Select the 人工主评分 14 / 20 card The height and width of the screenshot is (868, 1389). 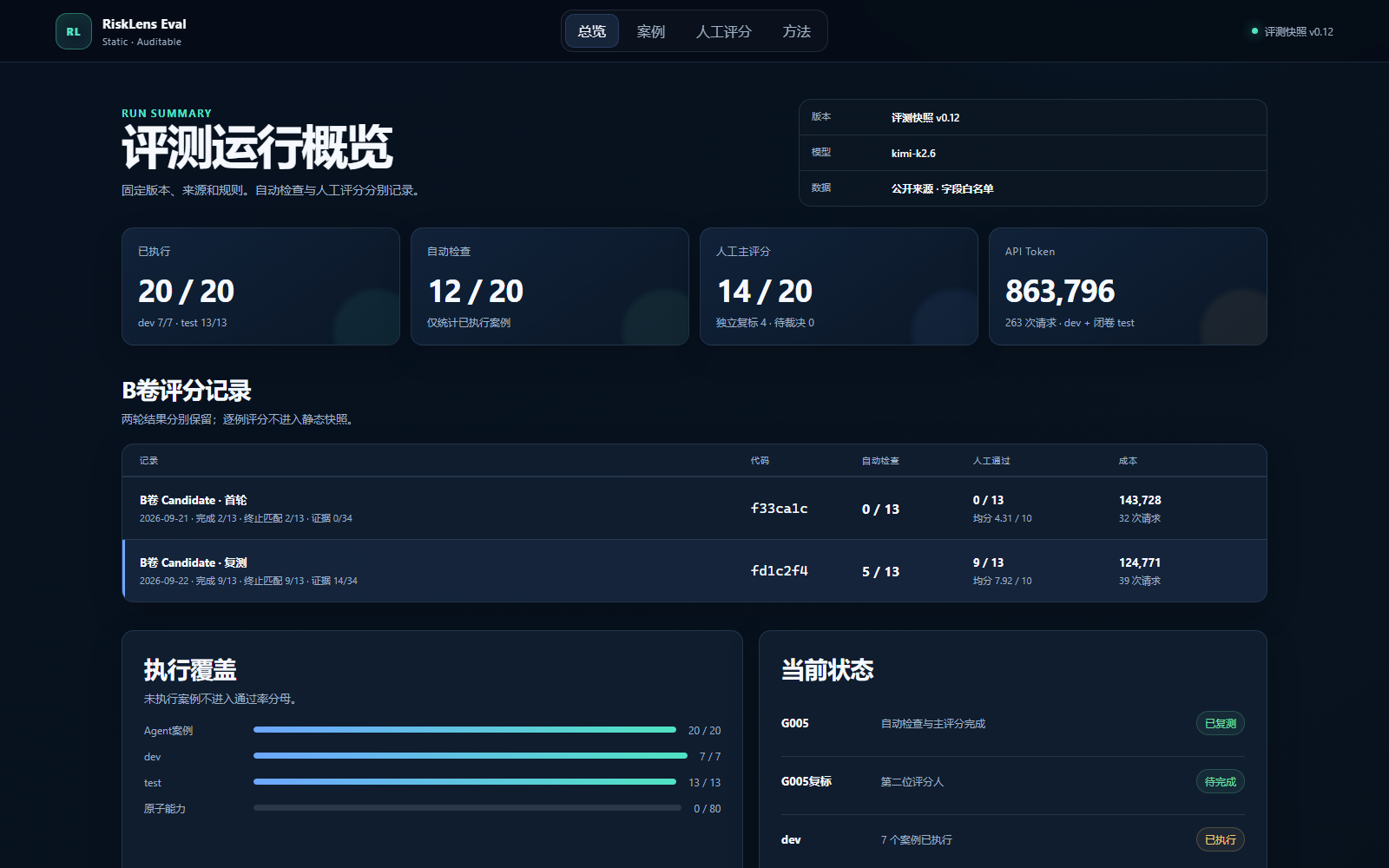[839, 286]
